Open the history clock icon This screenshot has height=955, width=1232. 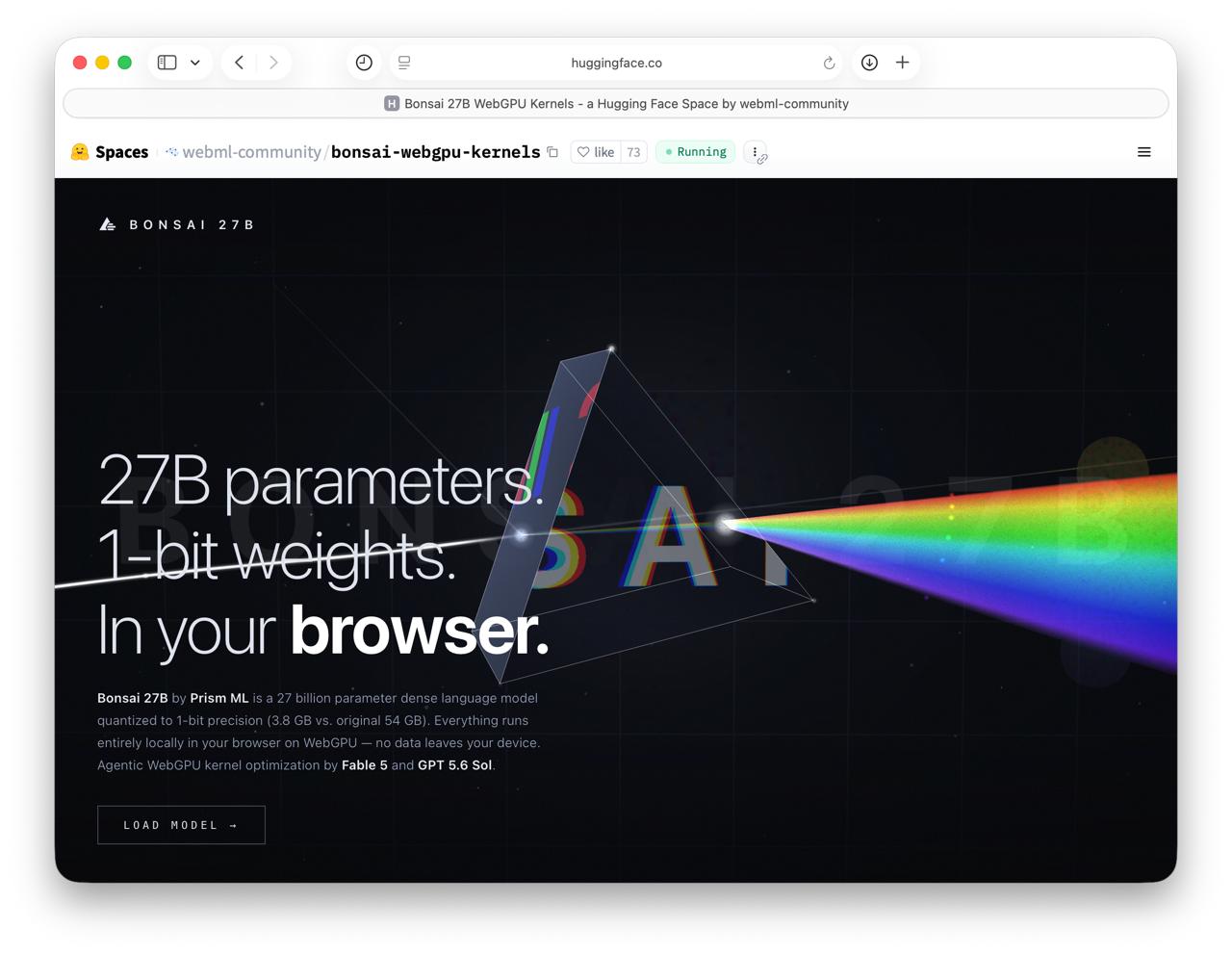(x=364, y=63)
